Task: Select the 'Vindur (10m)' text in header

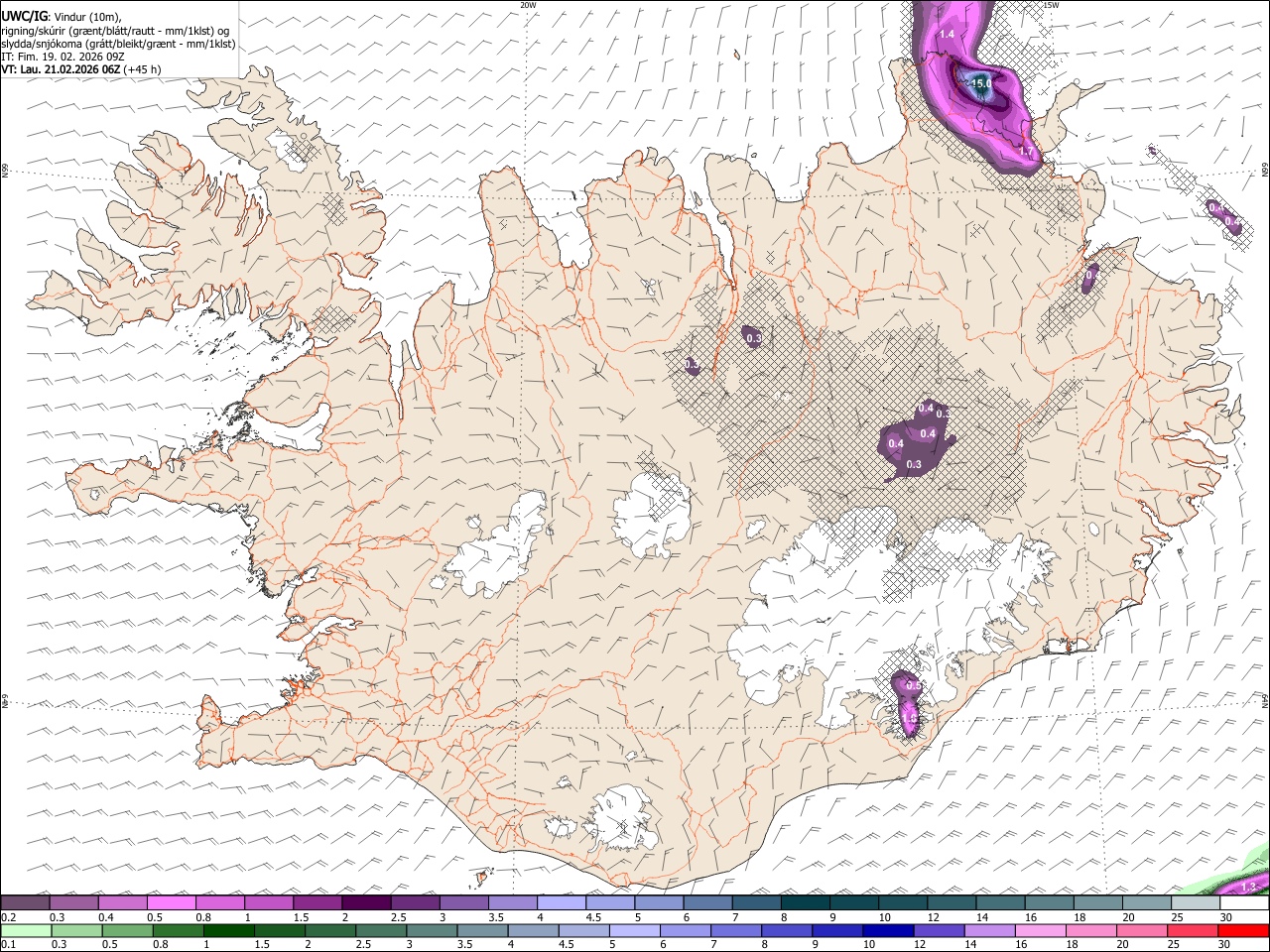Action: click(86, 17)
